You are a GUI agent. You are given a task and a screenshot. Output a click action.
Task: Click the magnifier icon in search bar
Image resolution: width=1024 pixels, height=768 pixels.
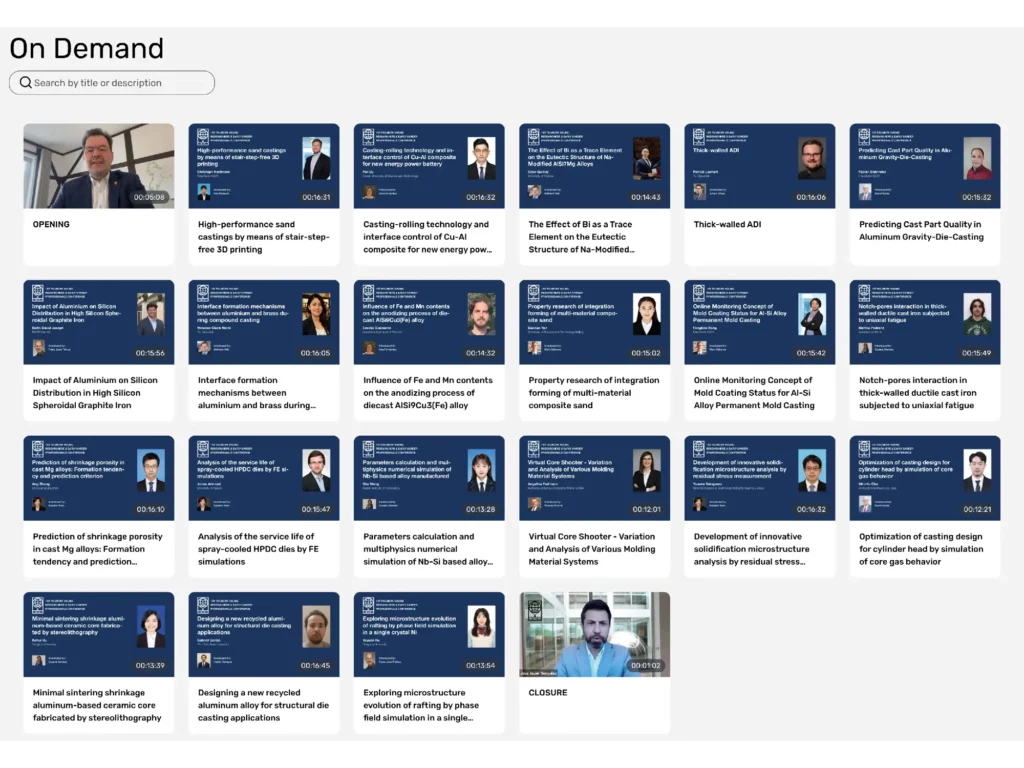pos(26,83)
